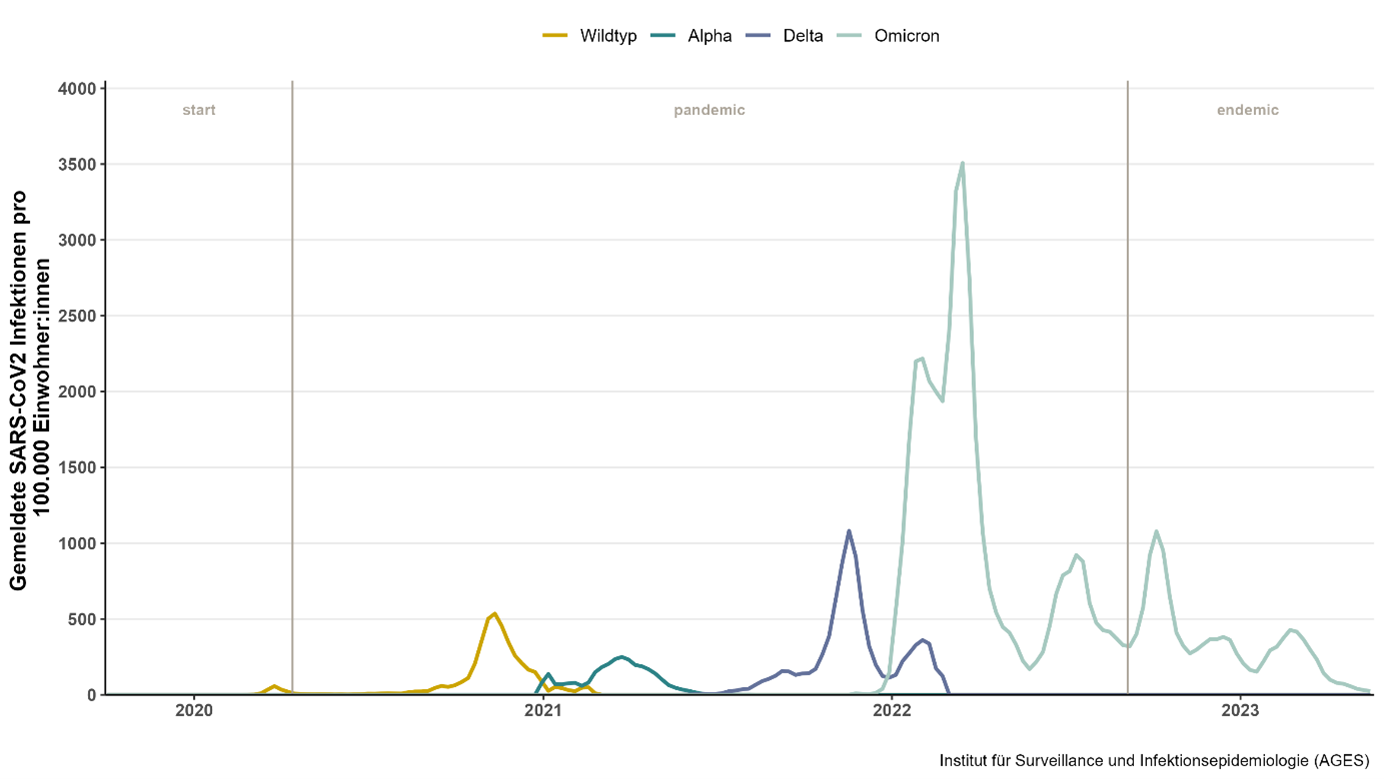Click the 2500 y-axis tick label

[77, 316]
